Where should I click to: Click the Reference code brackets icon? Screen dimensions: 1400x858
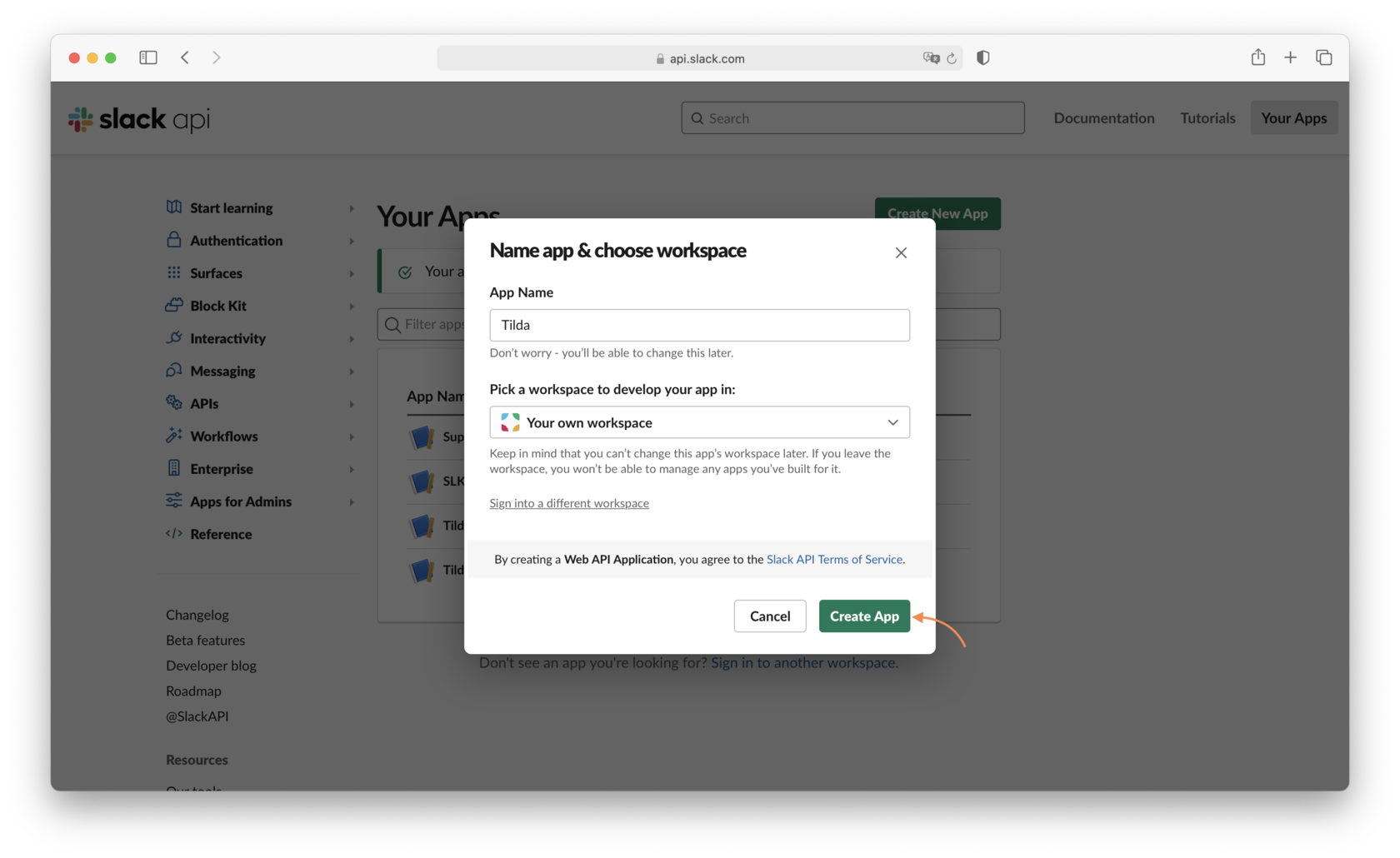(x=173, y=533)
